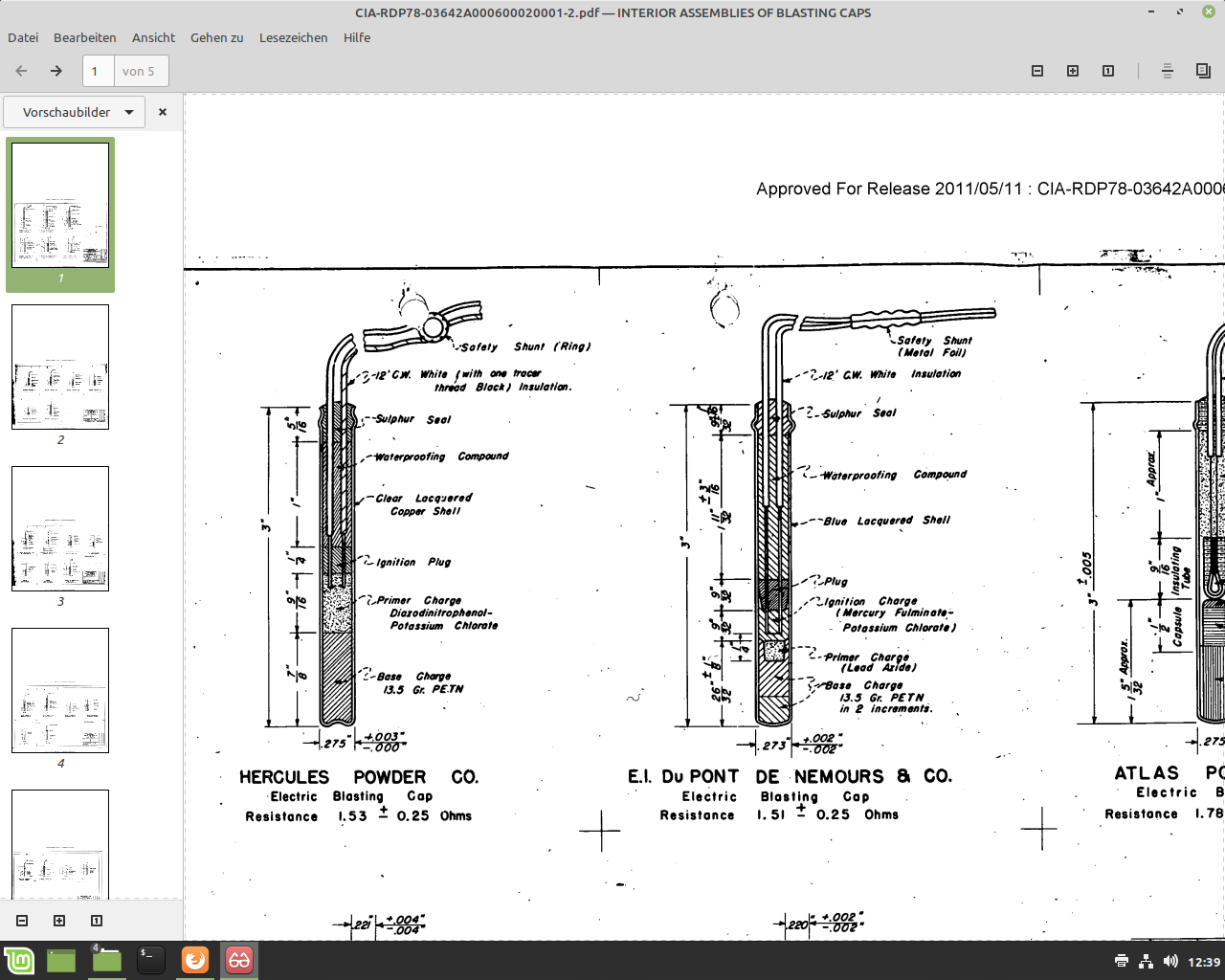Zoom in using top toolbar icon
1225x980 pixels.
[1073, 71]
